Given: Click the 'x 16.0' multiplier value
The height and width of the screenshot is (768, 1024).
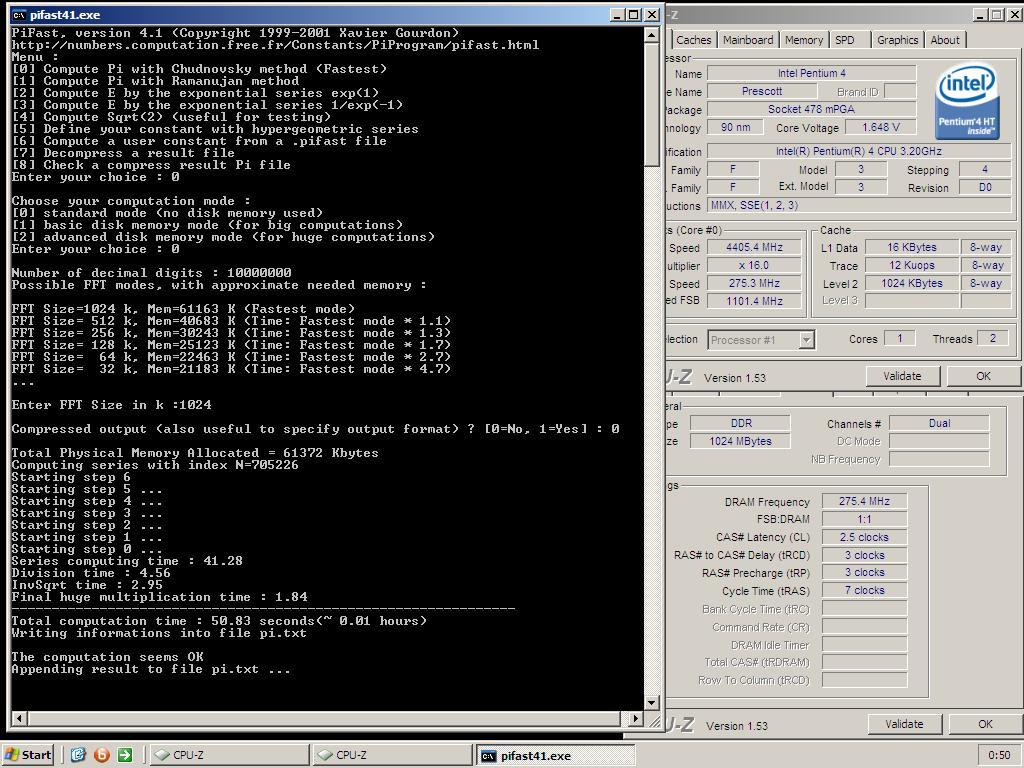Looking at the screenshot, I should point(754,265).
